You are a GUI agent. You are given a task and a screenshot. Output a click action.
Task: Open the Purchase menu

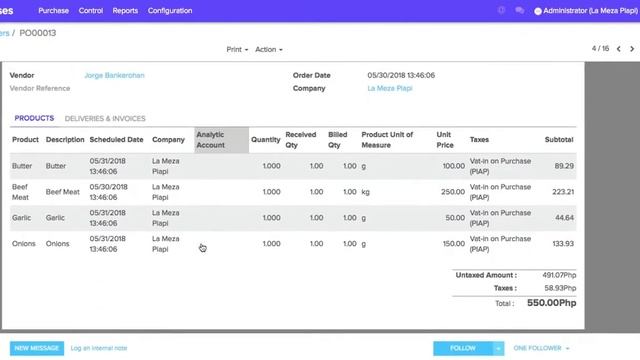point(53,11)
